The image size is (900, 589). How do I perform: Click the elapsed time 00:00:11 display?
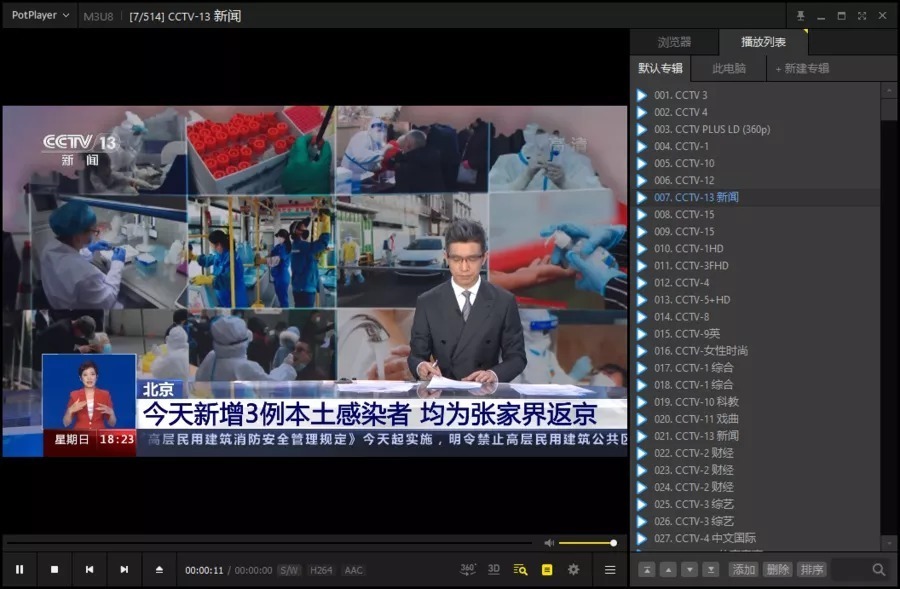(x=204, y=570)
